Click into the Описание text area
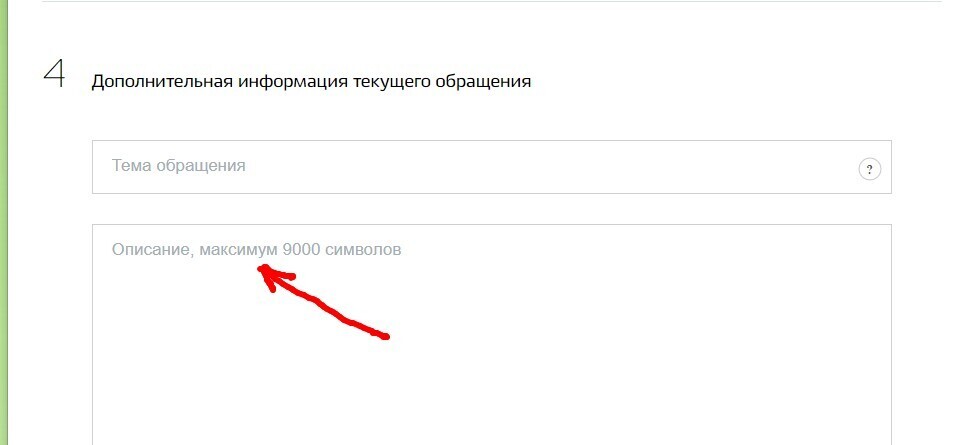Screen dimensions: 966x445 (492, 335)
